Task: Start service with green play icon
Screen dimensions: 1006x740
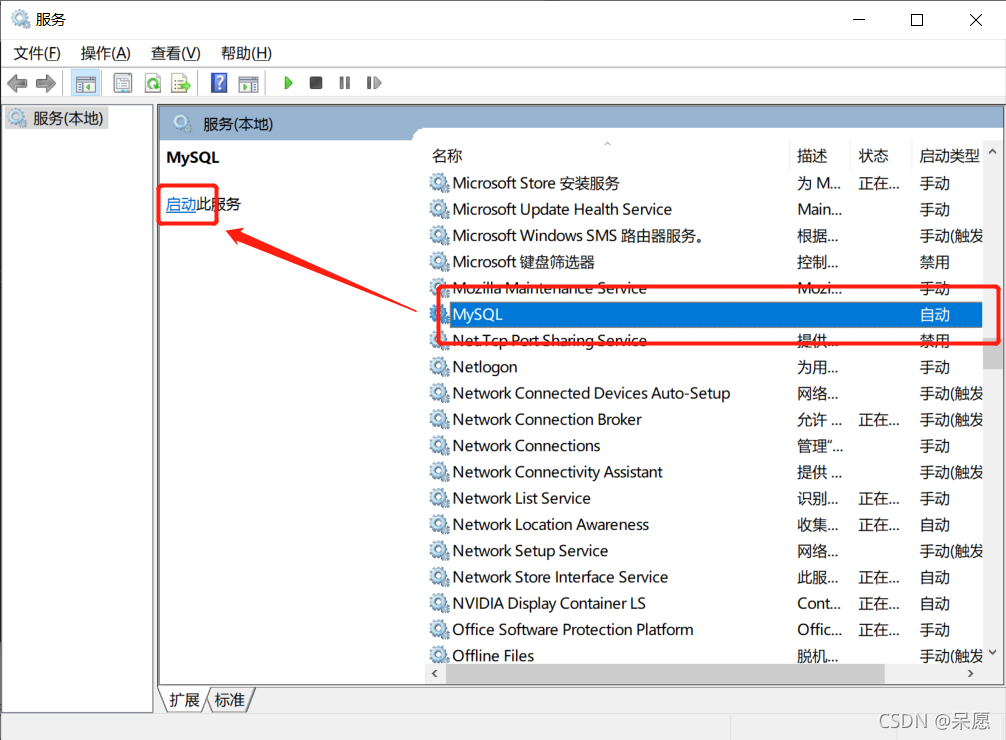Action: click(288, 83)
